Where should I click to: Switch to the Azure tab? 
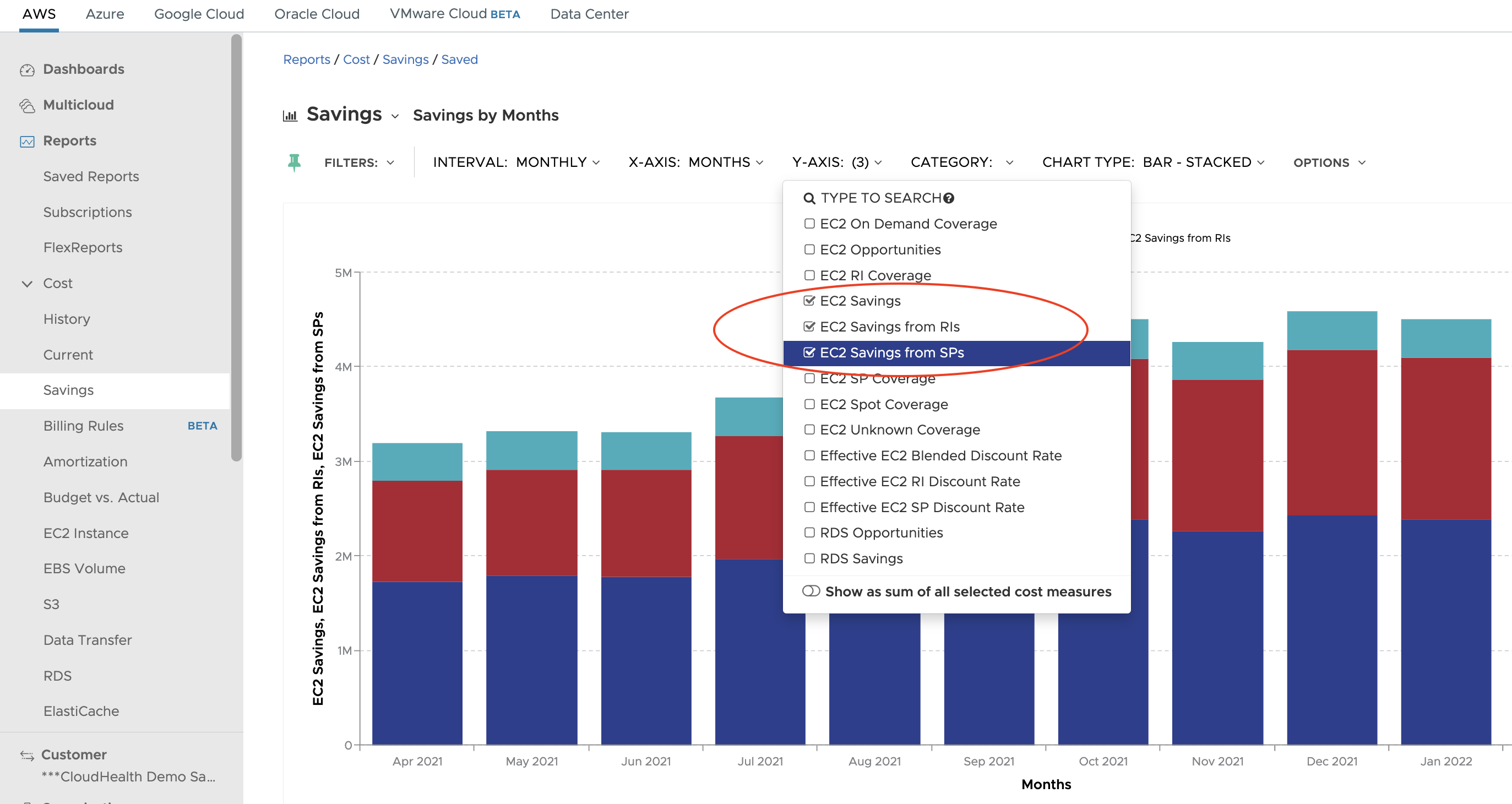click(105, 14)
